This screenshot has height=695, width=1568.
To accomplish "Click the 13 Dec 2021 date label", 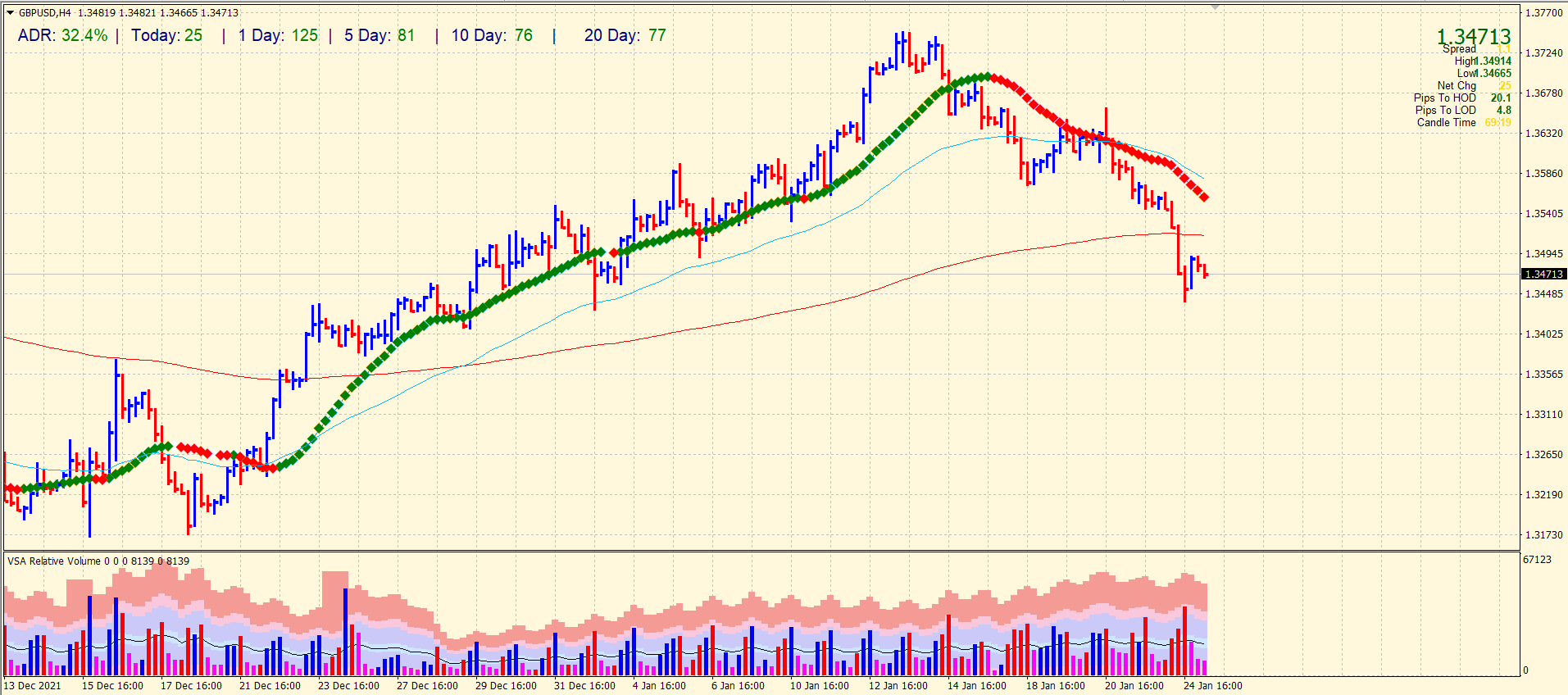I will (x=33, y=685).
